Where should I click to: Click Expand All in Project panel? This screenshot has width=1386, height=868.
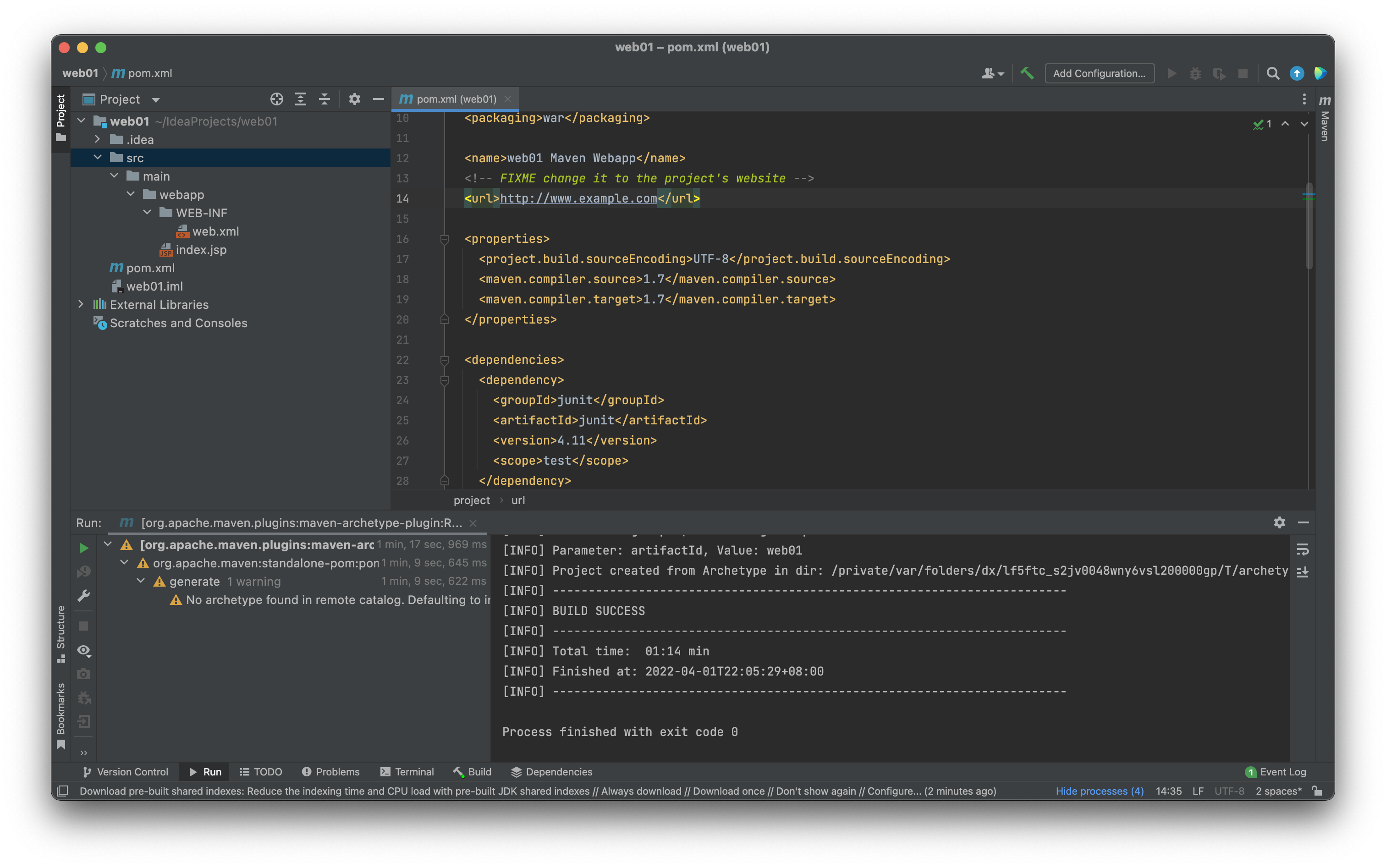(x=300, y=99)
